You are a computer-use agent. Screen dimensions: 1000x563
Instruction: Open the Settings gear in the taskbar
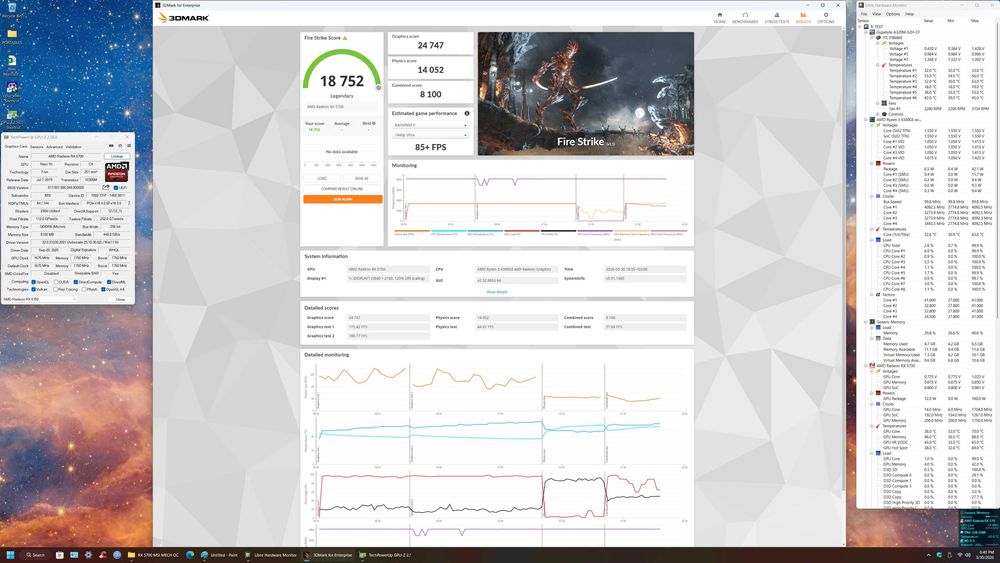88,555
